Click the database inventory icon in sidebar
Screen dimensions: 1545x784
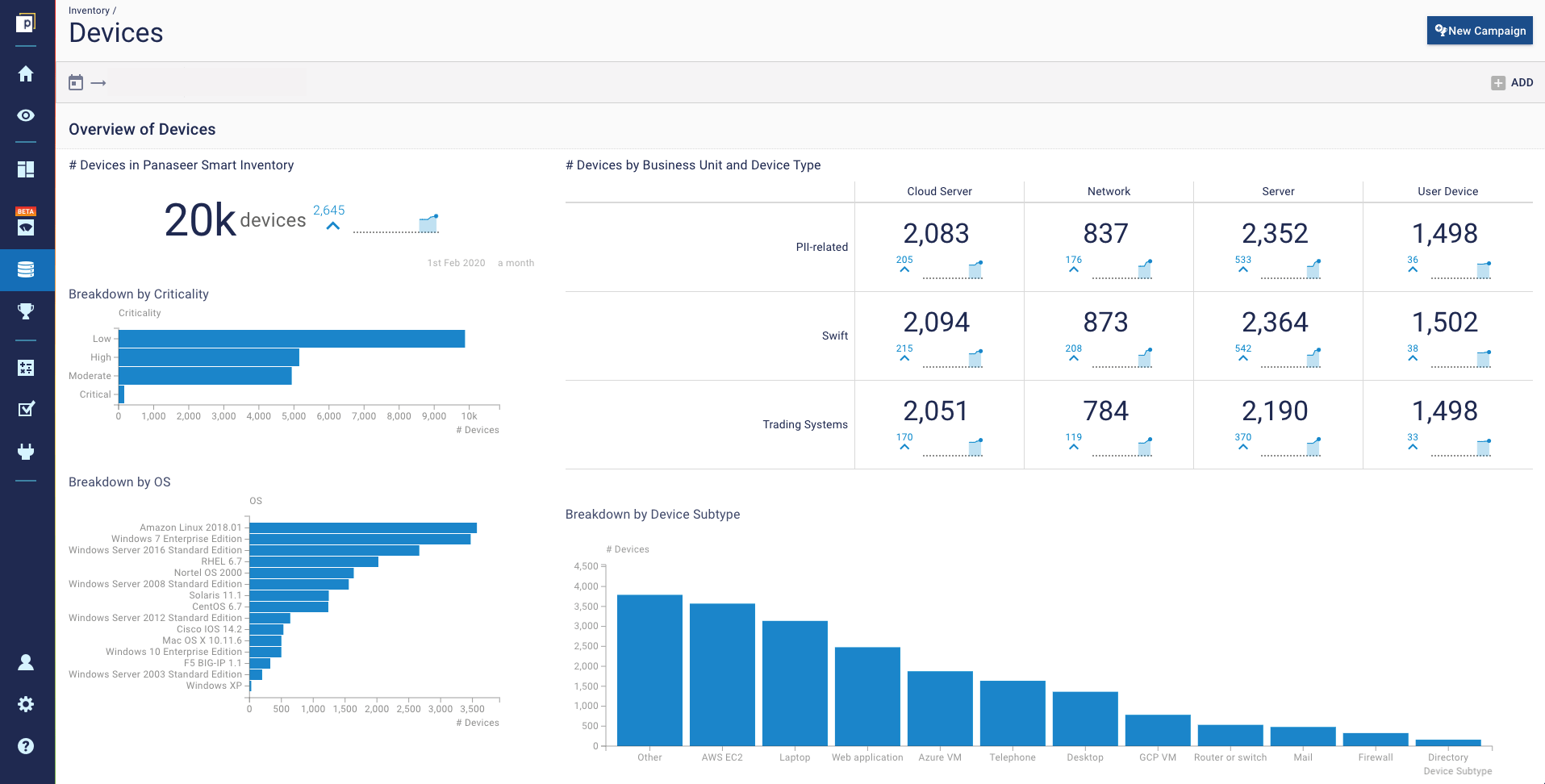click(26, 270)
